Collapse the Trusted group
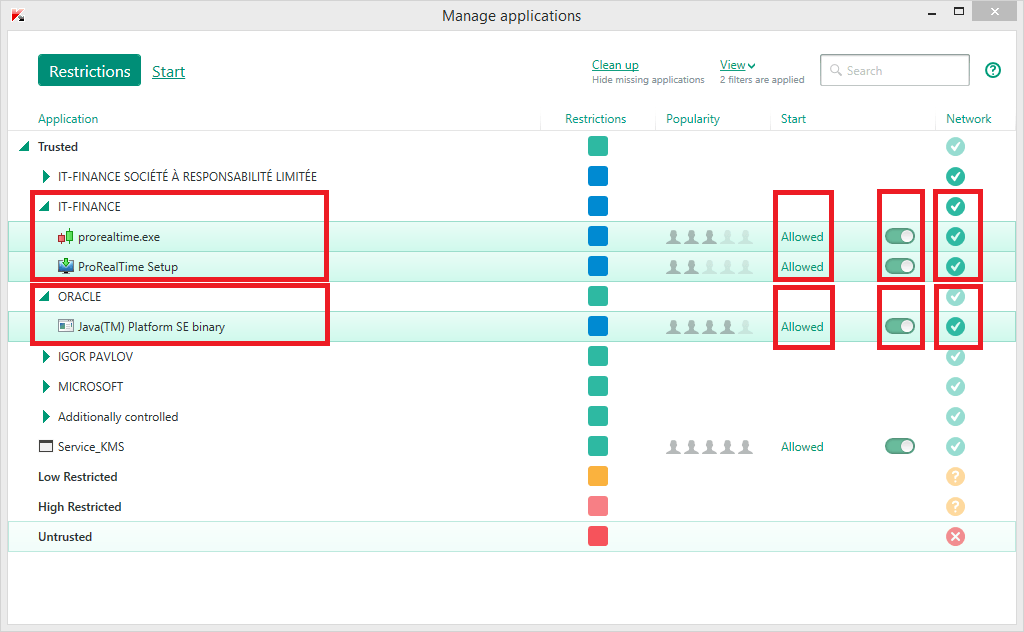Viewport: 1024px width, 632px height. (x=25, y=146)
